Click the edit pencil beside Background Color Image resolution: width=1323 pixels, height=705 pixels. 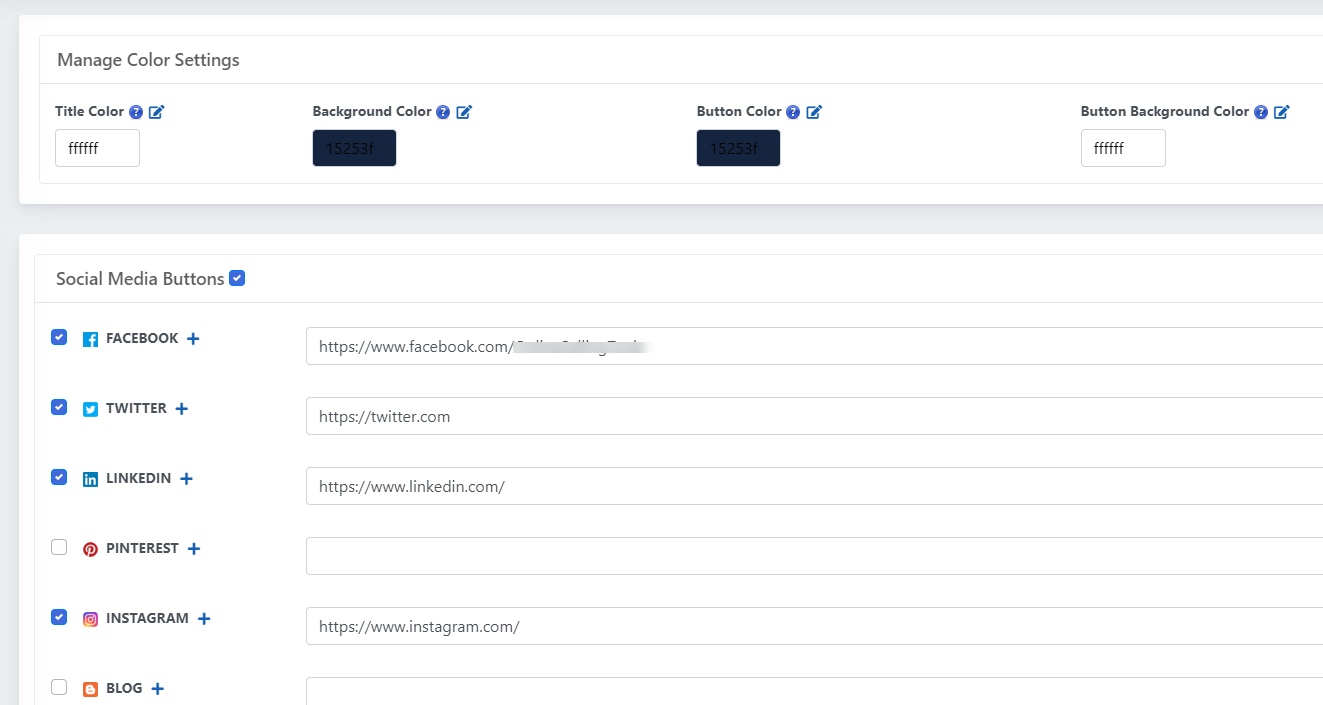pos(464,112)
